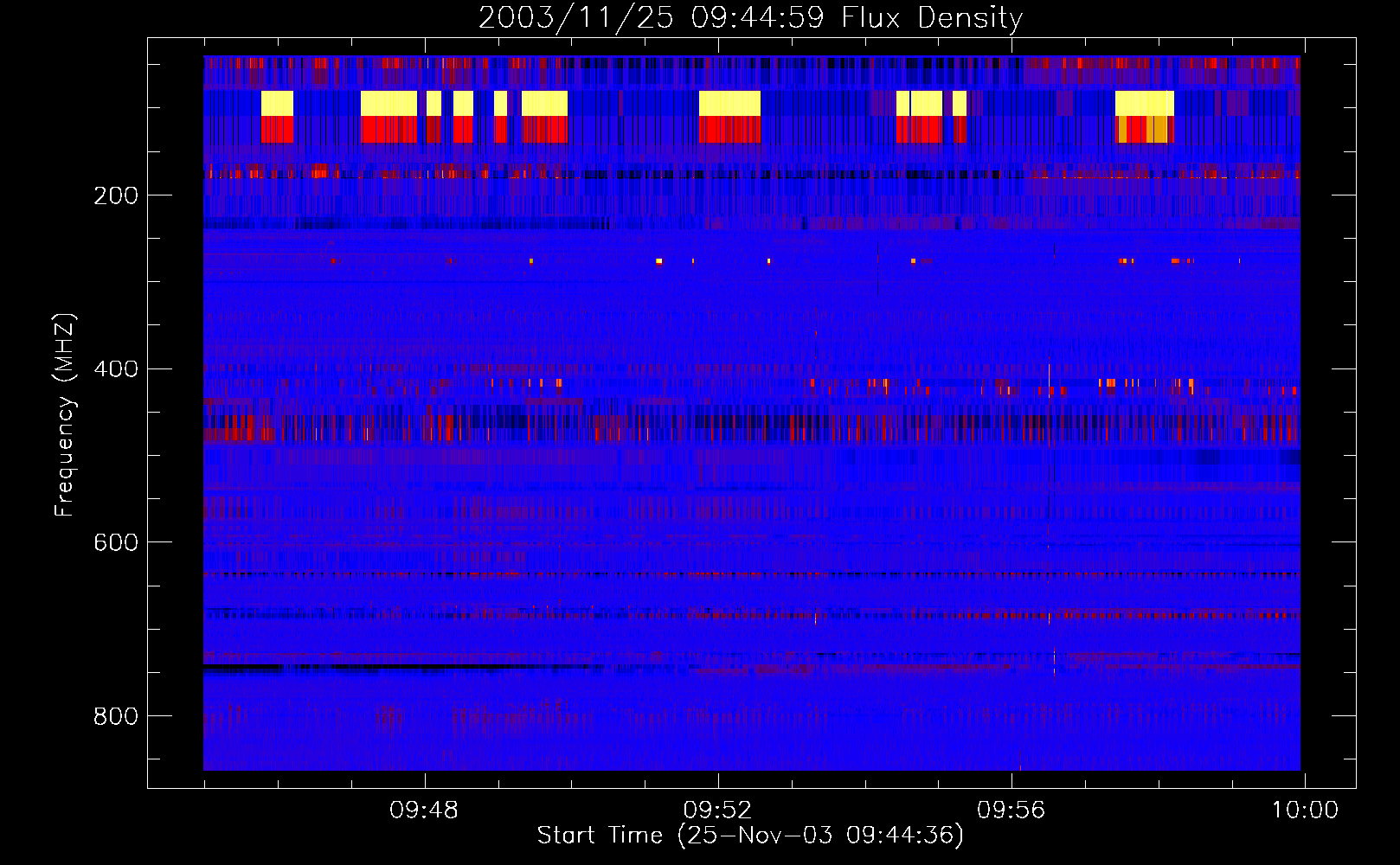Image resolution: width=1400 pixels, height=865 pixels.
Task: Click the "09:52" time tick label
Action: click(717, 811)
